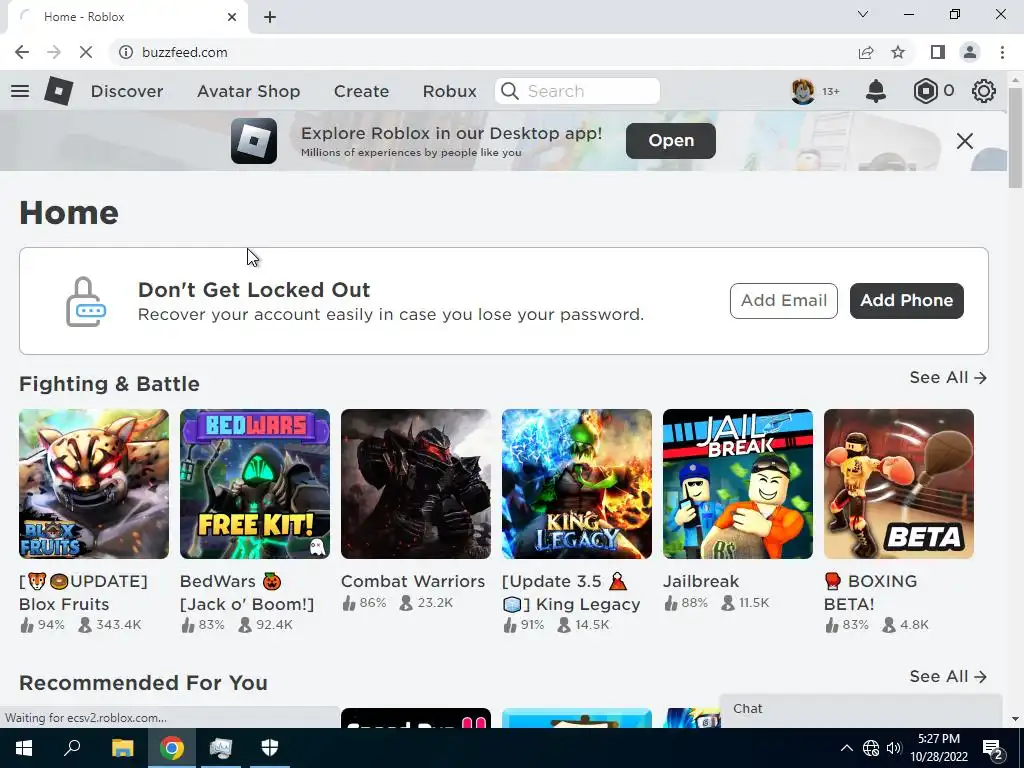The width and height of the screenshot is (1024, 768).
Task: Open the Blox Fruits game thumbnail
Action: [x=94, y=484]
